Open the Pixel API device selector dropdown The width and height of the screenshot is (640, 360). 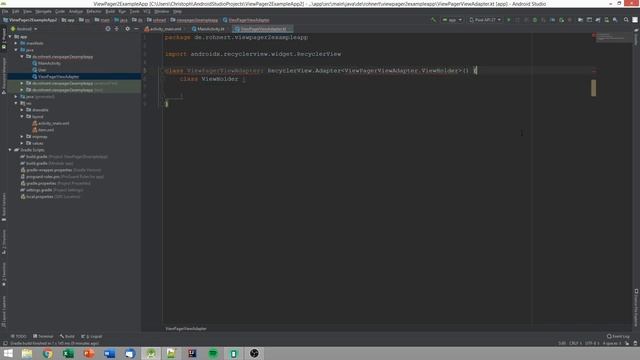click(x=485, y=20)
